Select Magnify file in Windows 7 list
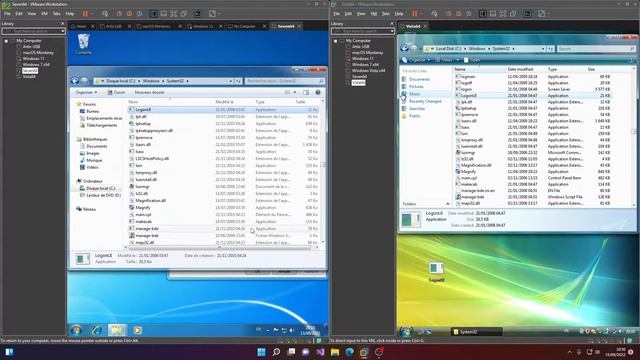This screenshot has height=360, width=640. click(143, 207)
